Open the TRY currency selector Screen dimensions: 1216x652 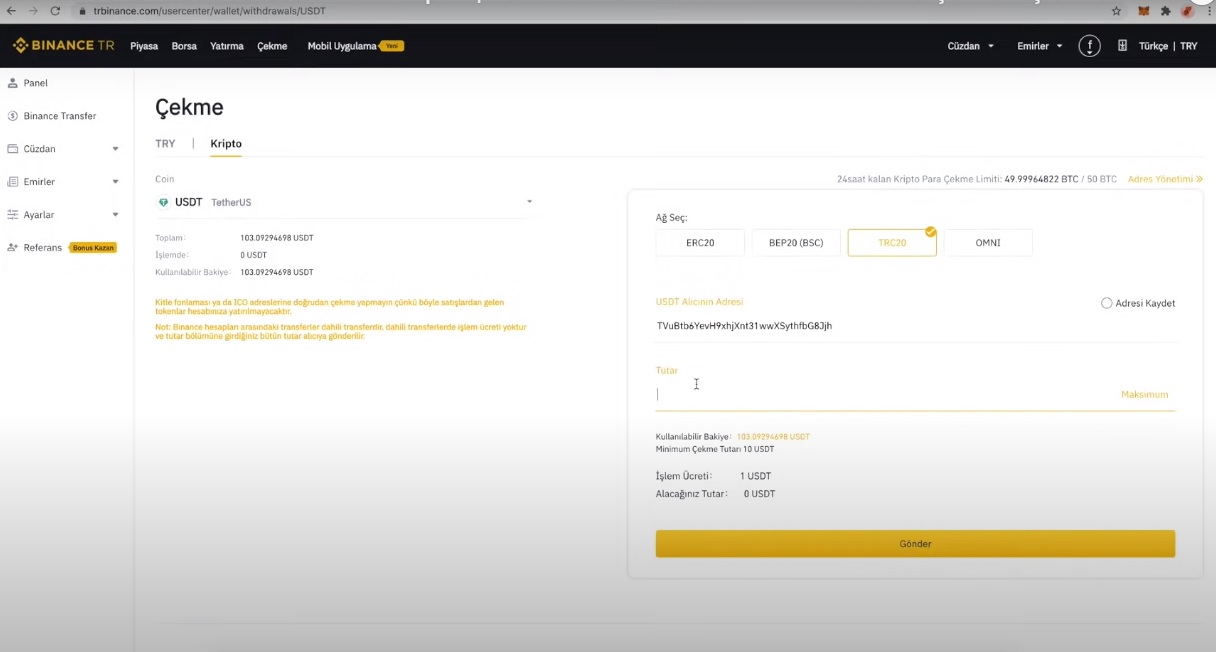(1188, 46)
